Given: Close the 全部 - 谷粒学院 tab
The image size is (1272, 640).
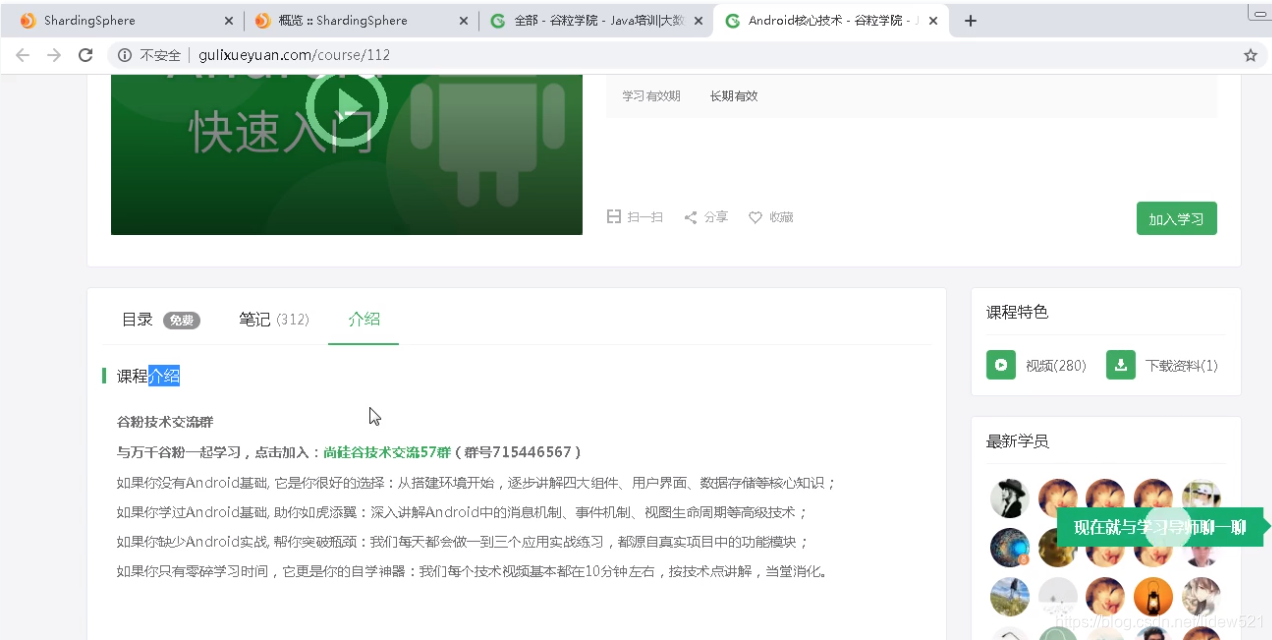Looking at the screenshot, I should click(x=698, y=20).
